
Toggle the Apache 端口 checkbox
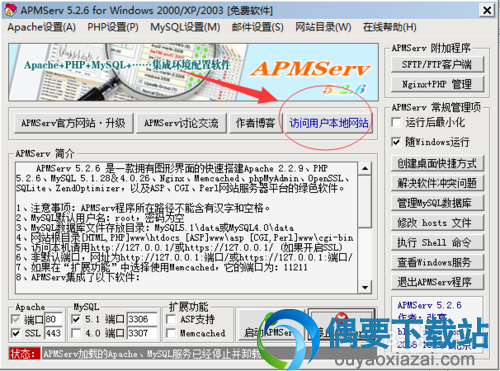tap(16, 319)
